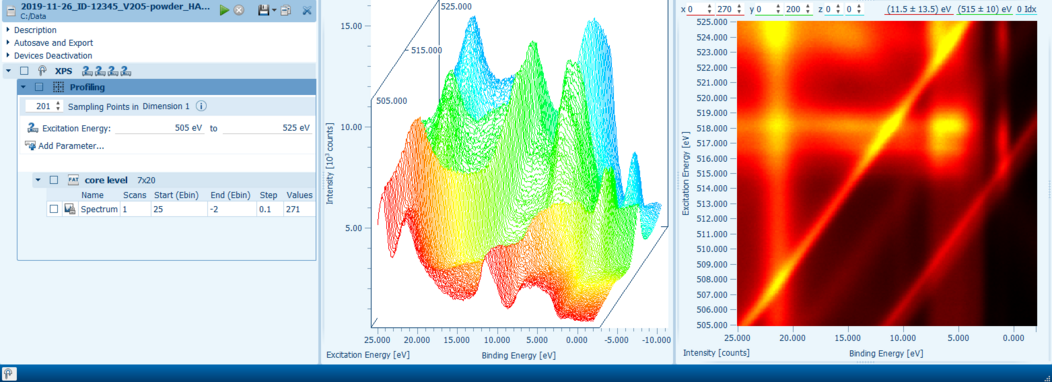Select the End (Ebin) cell showing -2
This screenshot has width=1052, height=382.
point(232,209)
